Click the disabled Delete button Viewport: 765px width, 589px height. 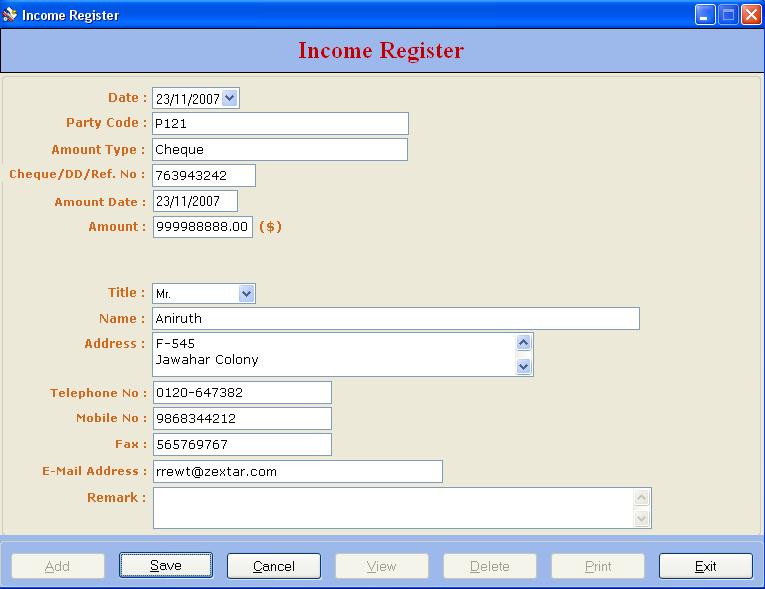tap(489, 566)
